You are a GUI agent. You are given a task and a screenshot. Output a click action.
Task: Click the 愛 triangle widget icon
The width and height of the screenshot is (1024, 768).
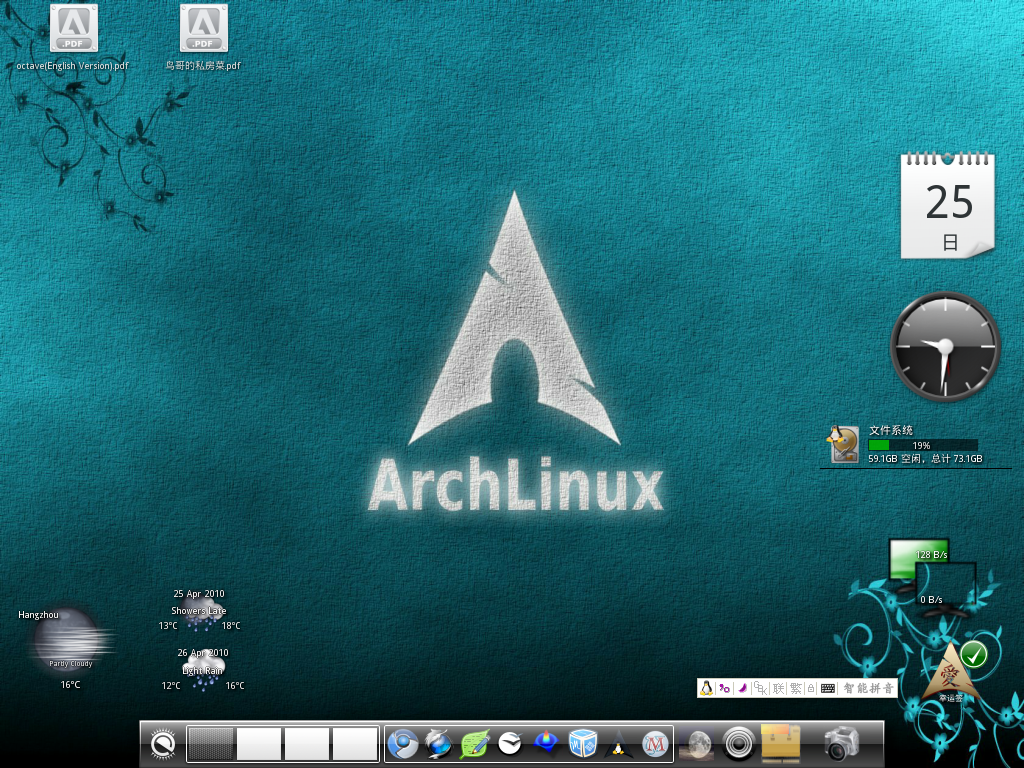[951, 673]
